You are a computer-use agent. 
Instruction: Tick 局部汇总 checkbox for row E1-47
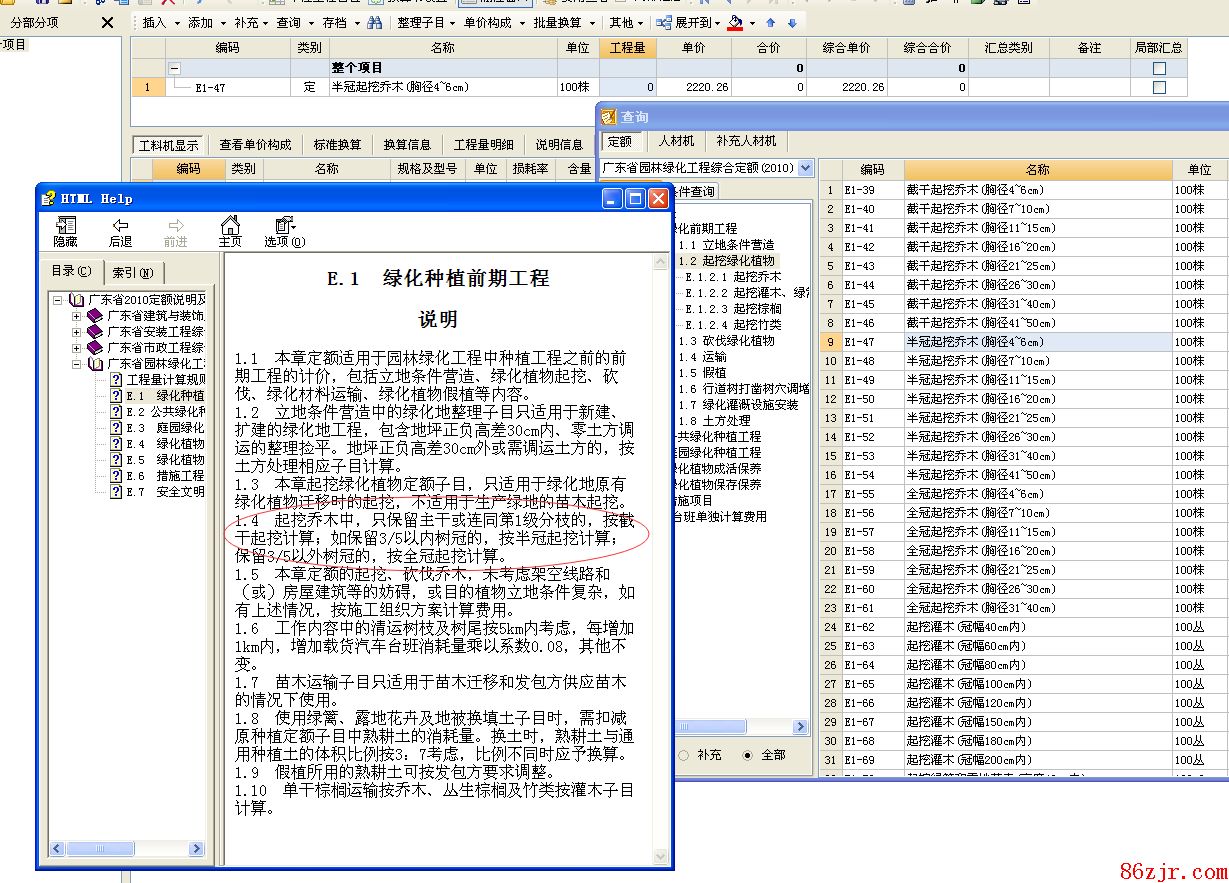point(1159,88)
